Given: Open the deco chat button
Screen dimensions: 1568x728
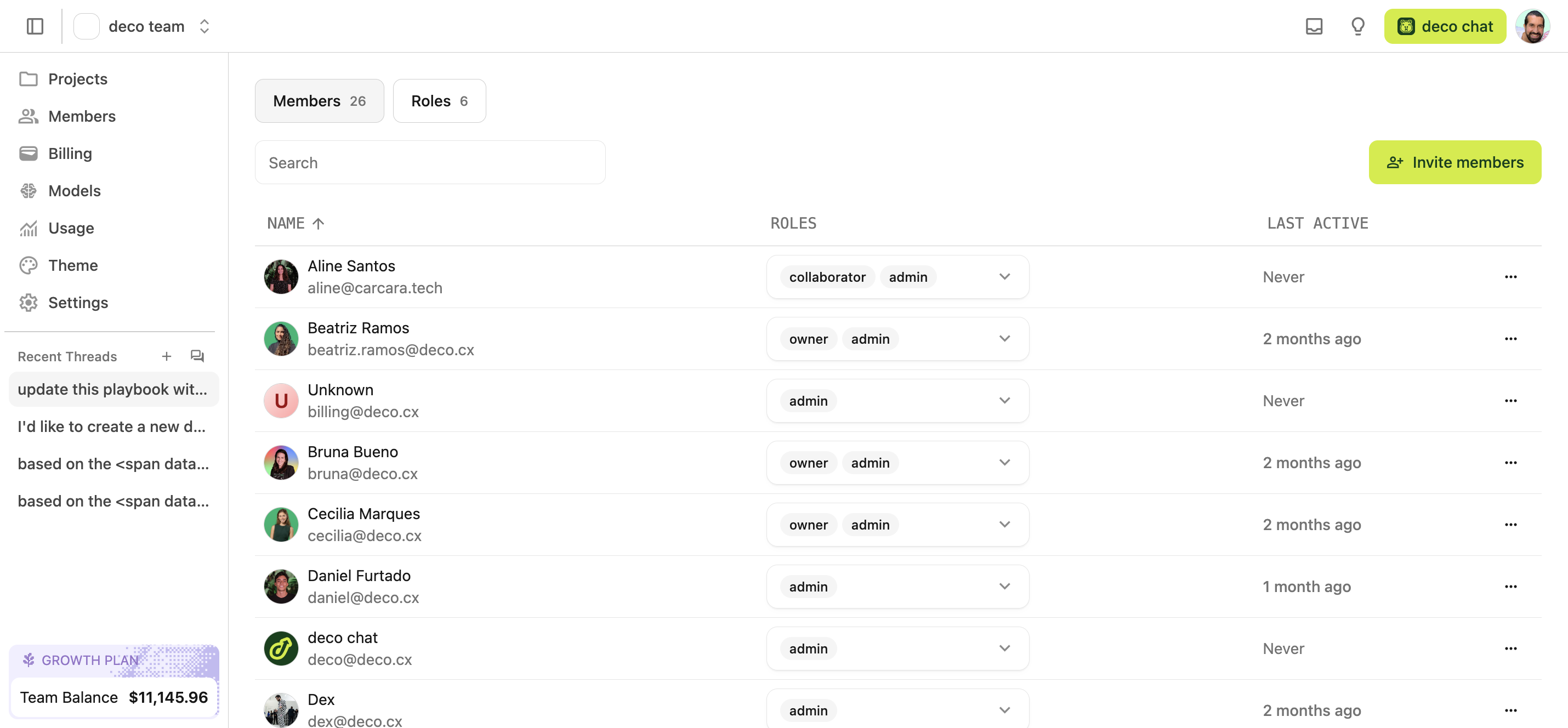Looking at the screenshot, I should tap(1445, 26).
